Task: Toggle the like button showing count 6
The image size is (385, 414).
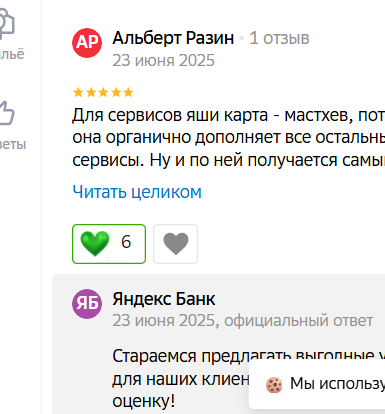Action: pyautogui.click(x=109, y=244)
